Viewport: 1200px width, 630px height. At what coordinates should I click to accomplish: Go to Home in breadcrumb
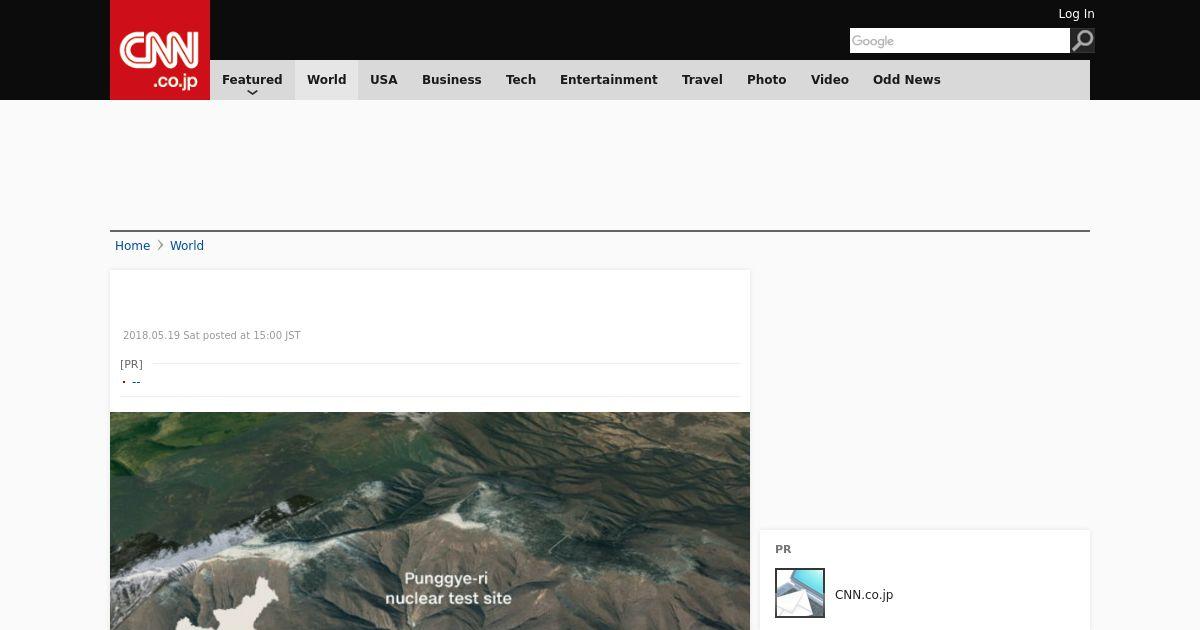click(132, 246)
